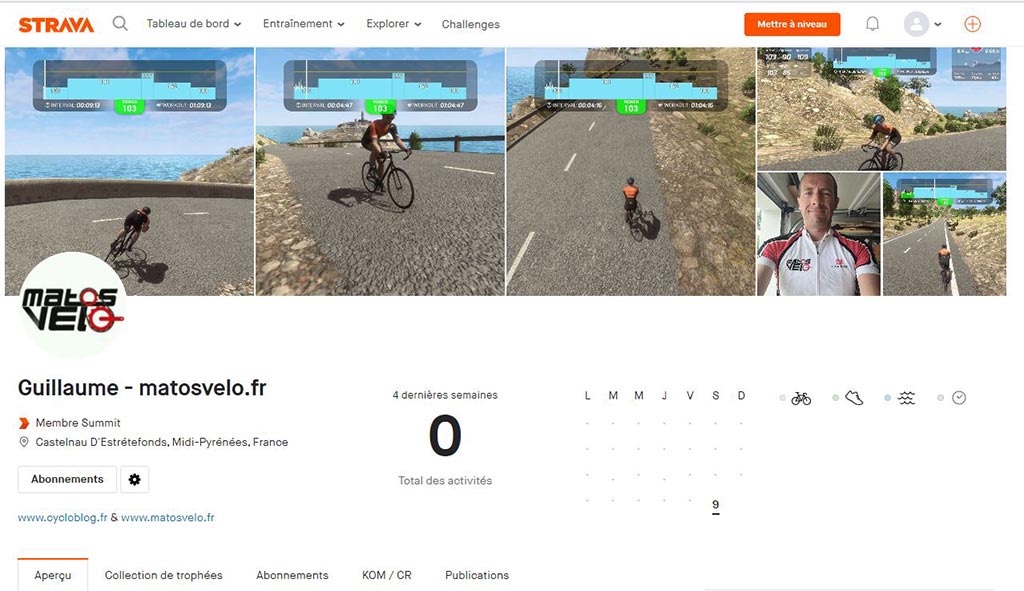
Task: Open the selfie photo thumbnail
Action: (x=819, y=234)
